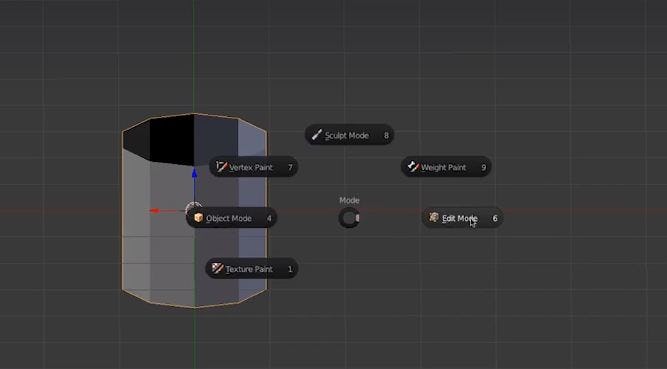Switch to Weight Paint mode
Viewport: 667px width, 369px height.
click(446, 167)
